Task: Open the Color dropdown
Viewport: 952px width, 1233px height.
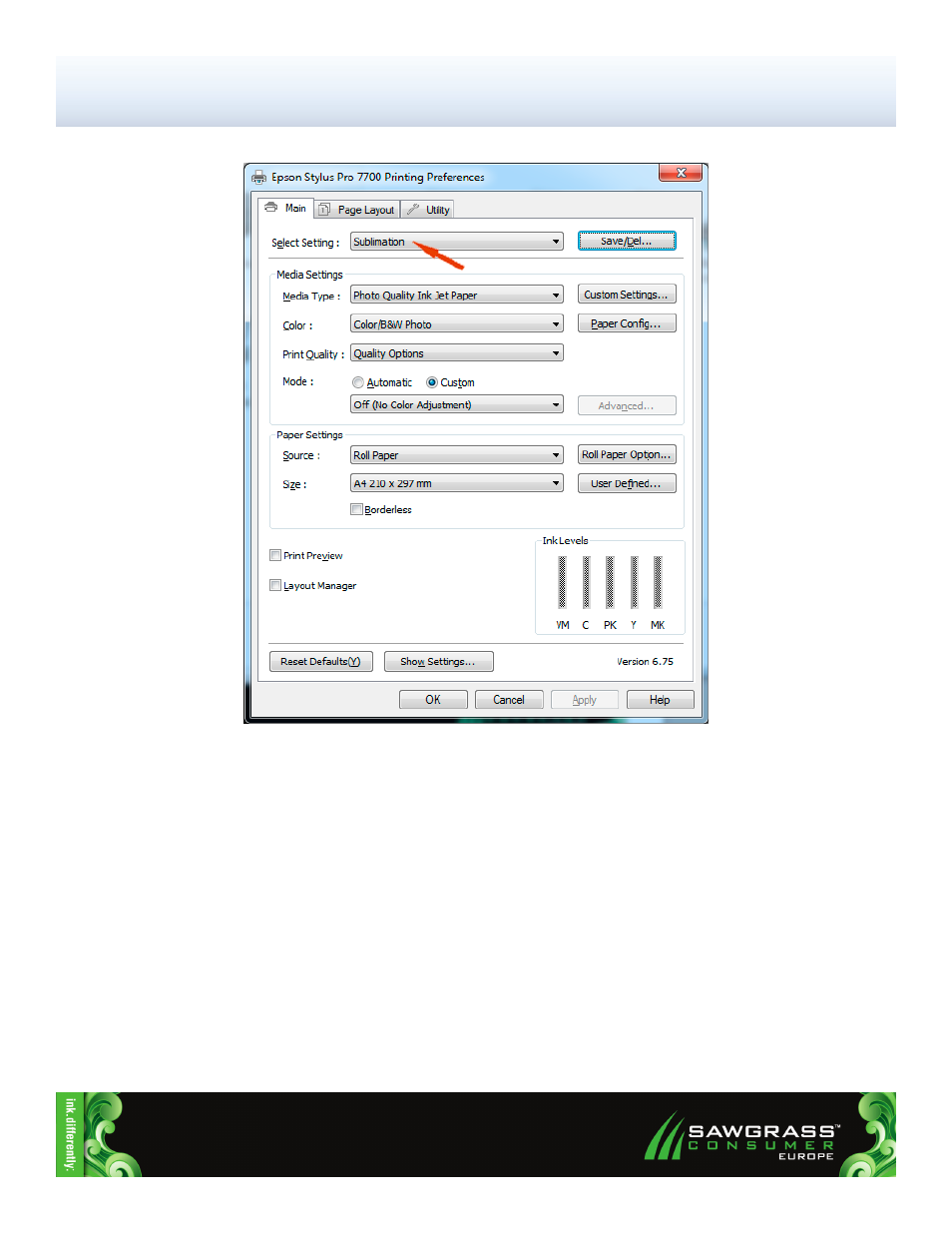Action: [x=457, y=324]
